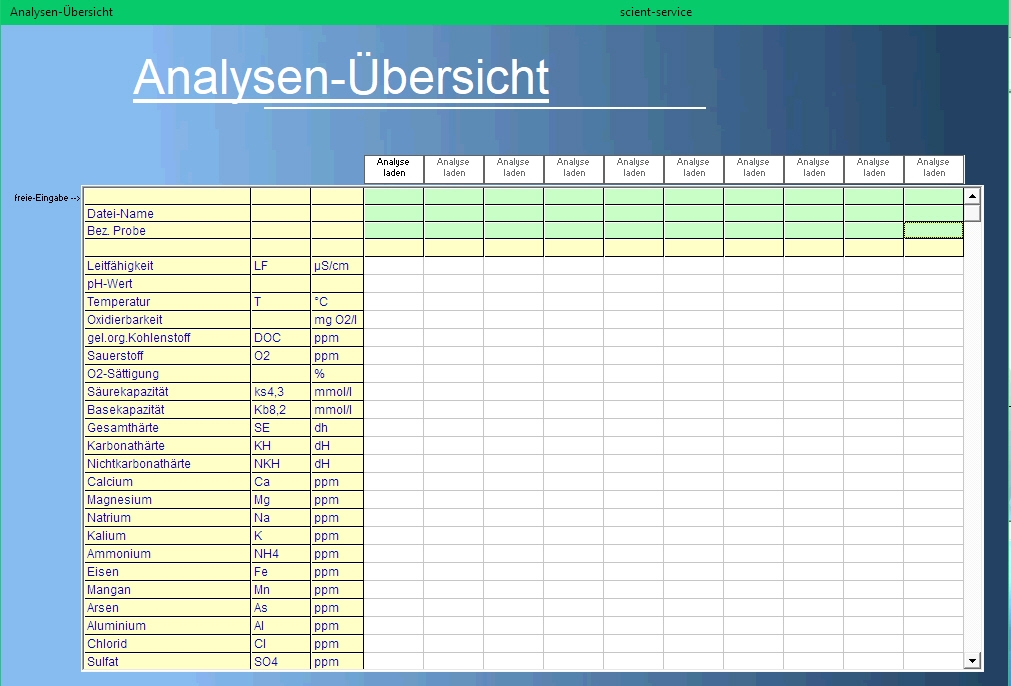The width and height of the screenshot is (1011, 686).
Task: Click the 'gel.org.Kohlenstoff' row label
Action: [167, 338]
